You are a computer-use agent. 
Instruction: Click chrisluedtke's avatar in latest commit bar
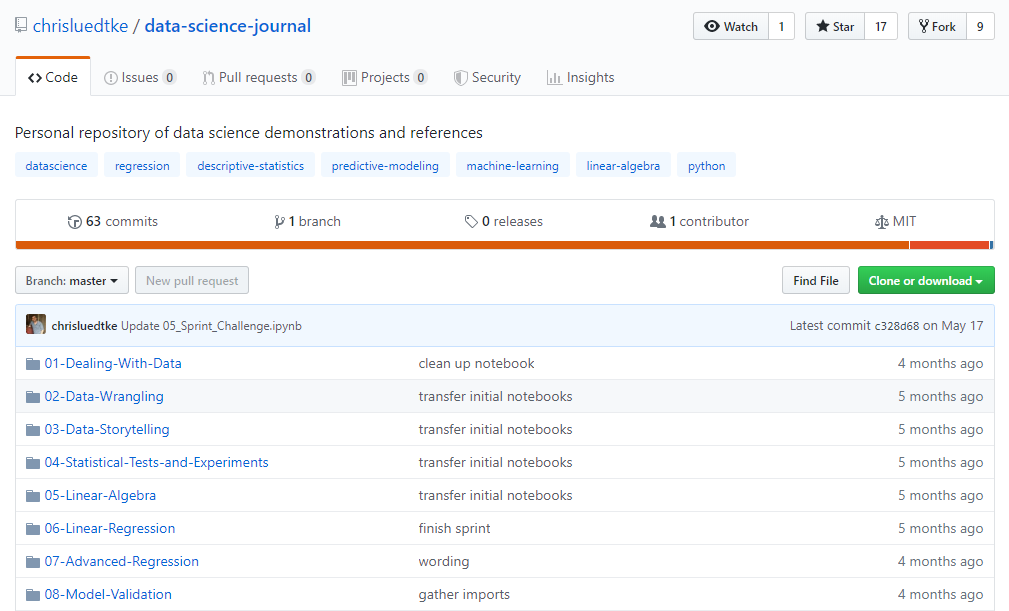(x=36, y=325)
